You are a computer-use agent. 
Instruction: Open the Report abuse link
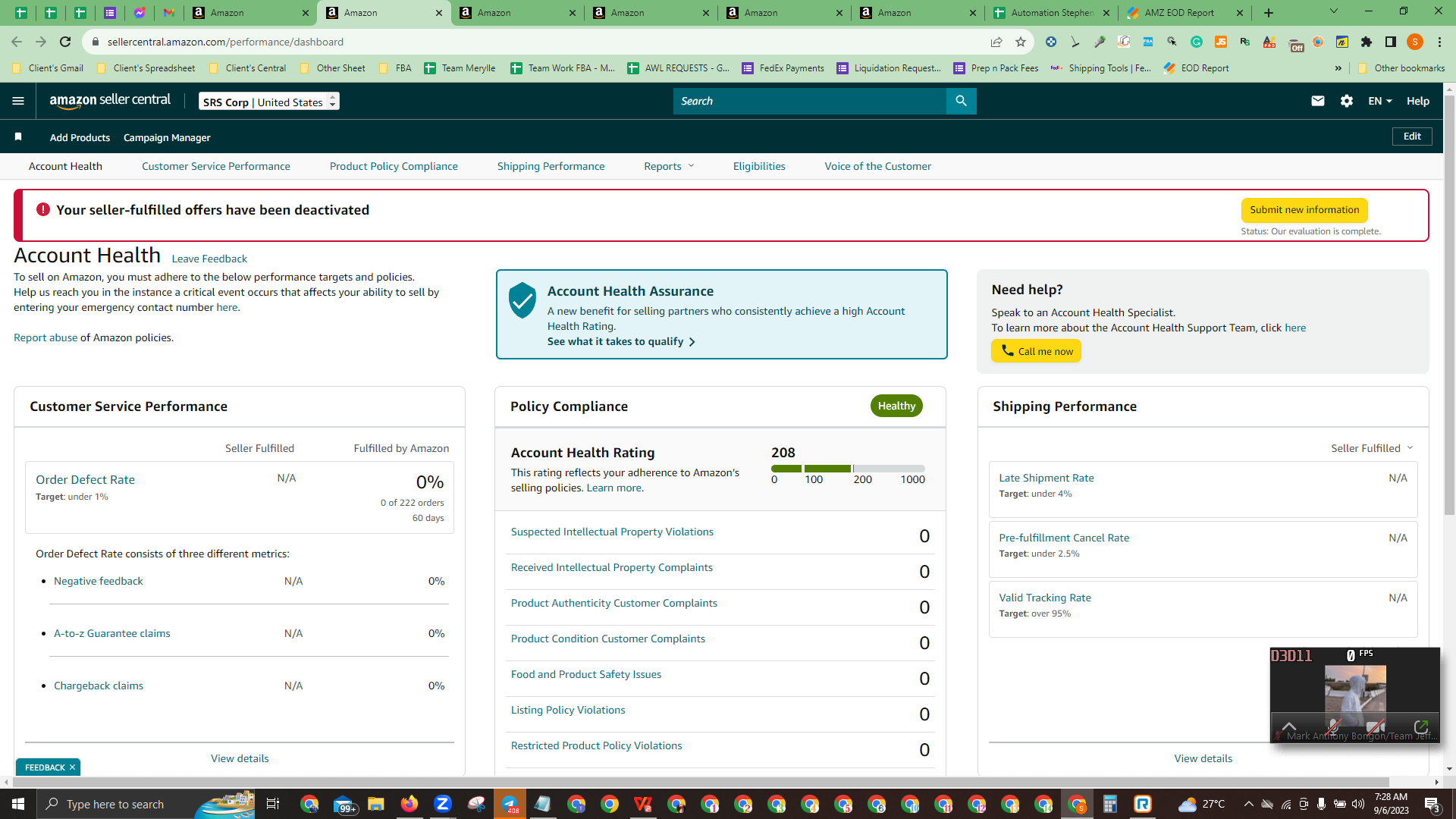pos(45,337)
